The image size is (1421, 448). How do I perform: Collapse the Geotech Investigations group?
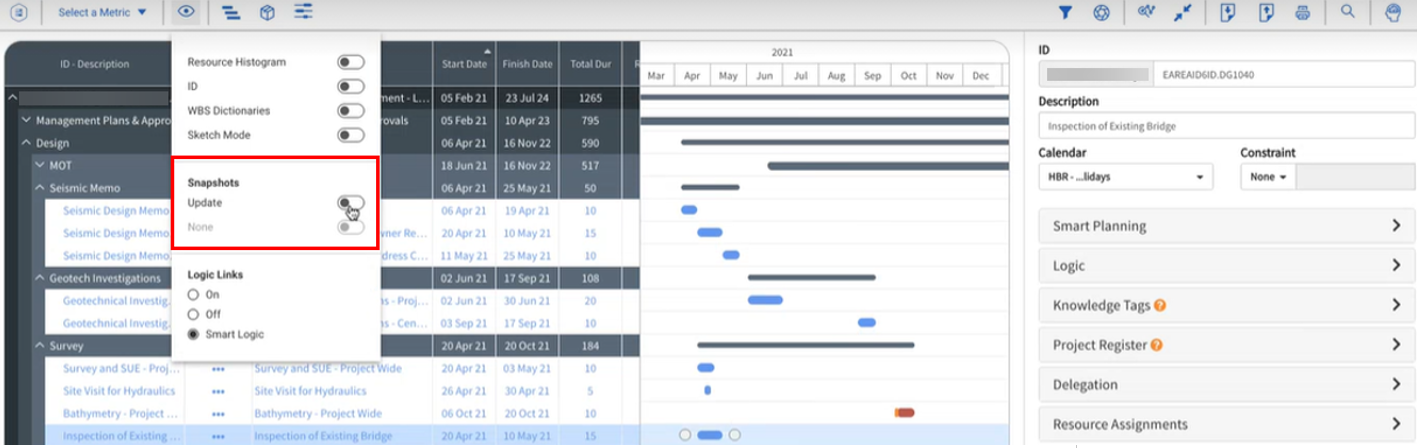pos(40,278)
